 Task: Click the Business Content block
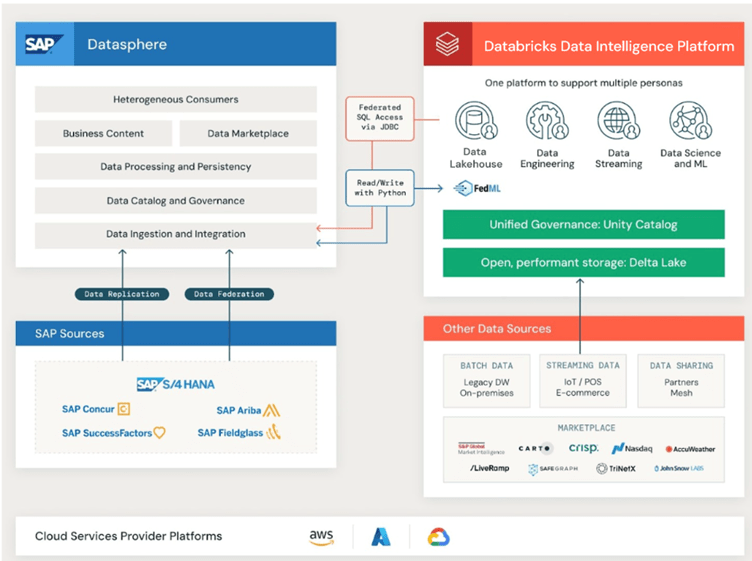pyautogui.click(x=103, y=133)
